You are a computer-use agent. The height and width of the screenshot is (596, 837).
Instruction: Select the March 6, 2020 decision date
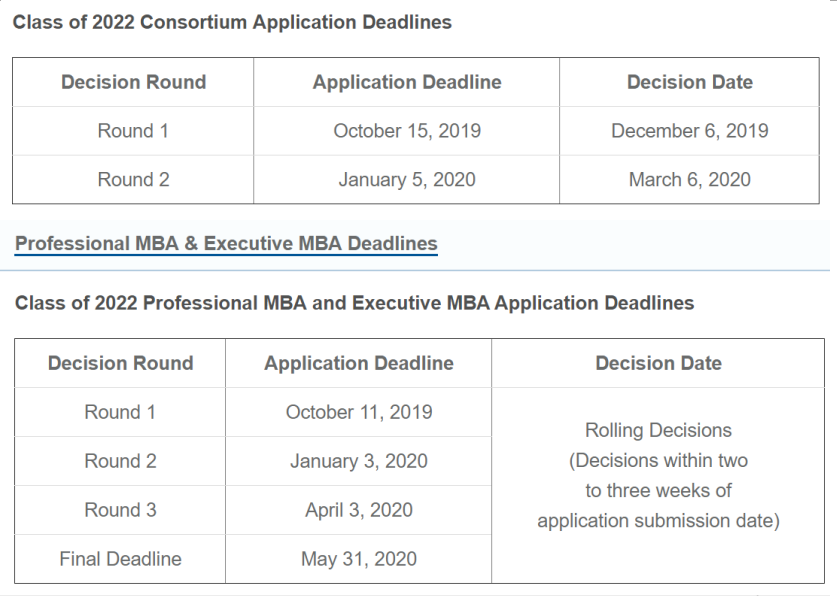(x=689, y=180)
